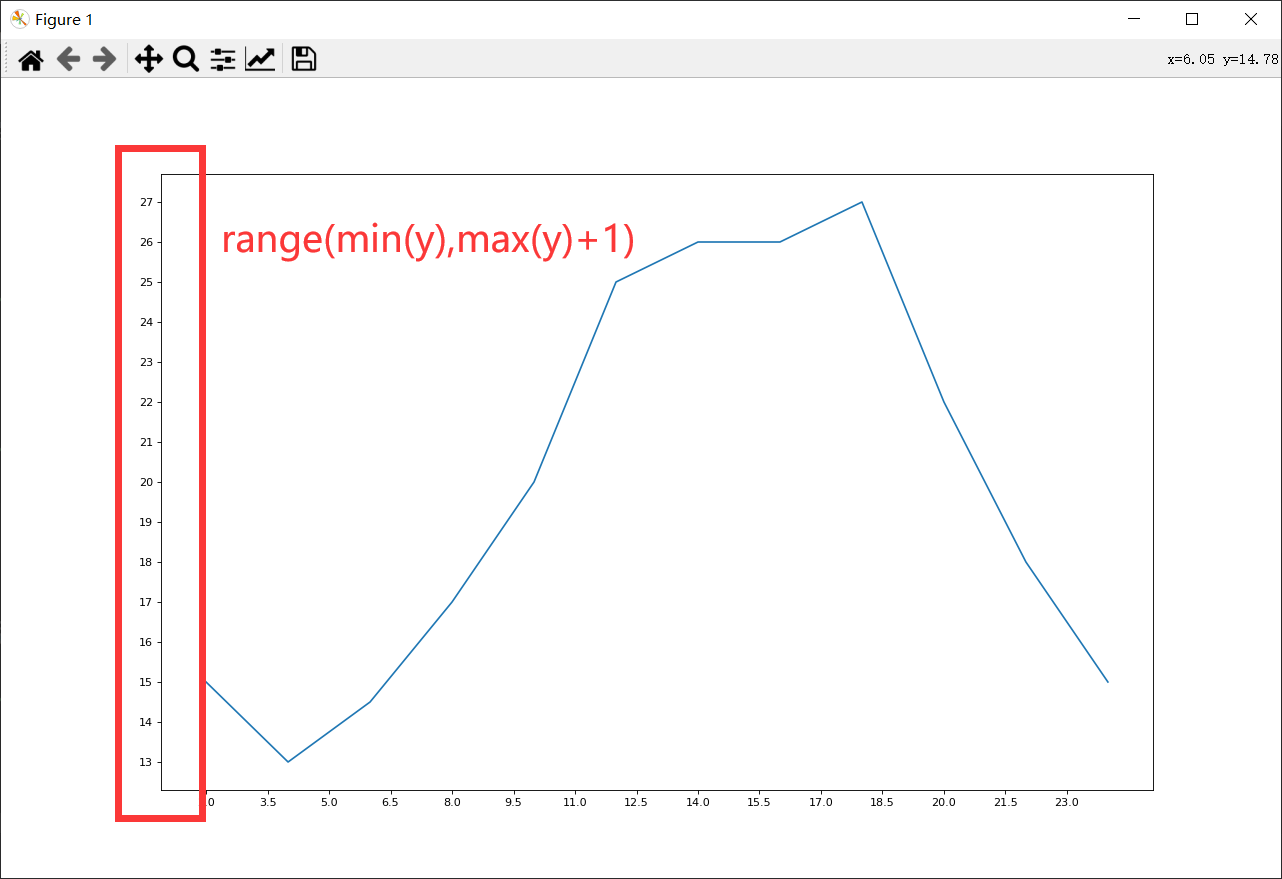Toggle pan navigation mode on
This screenshot has height=879, width=1282.
coord(148,59)
